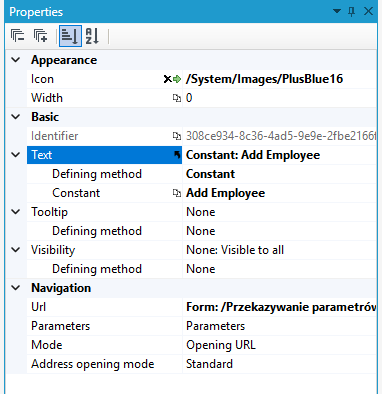Viewport: 382px width, 394px height.
Task: Open the Properties panel options dropdown
Action: pyautogui.click(x=337, y=11)
